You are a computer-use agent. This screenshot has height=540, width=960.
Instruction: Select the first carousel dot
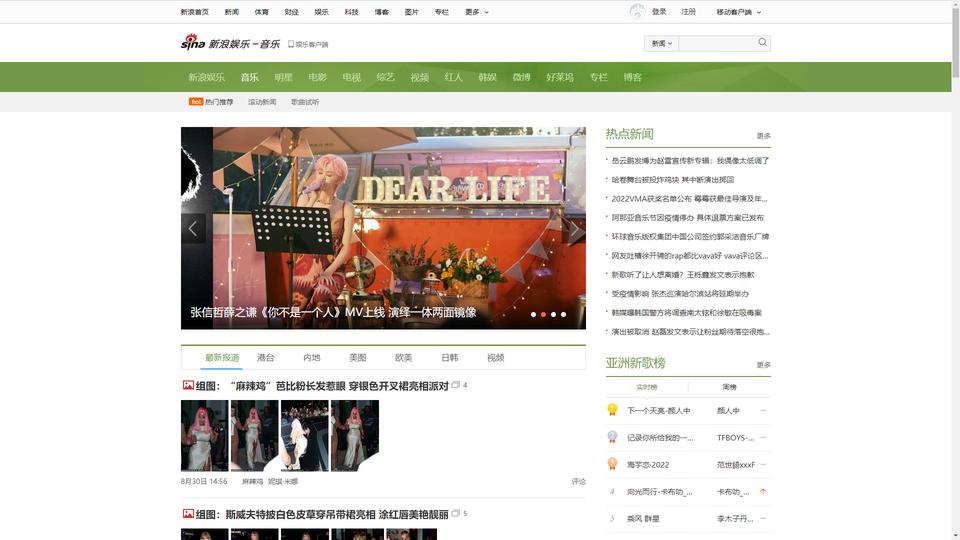pyautogui.click(x=533, y=315)
